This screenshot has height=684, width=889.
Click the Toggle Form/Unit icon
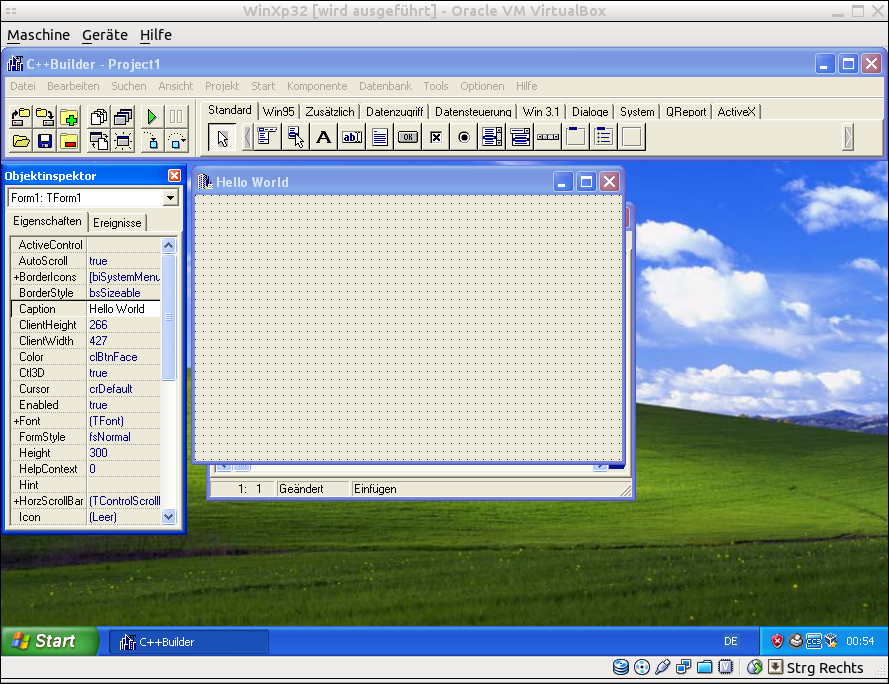coord(99,141)
